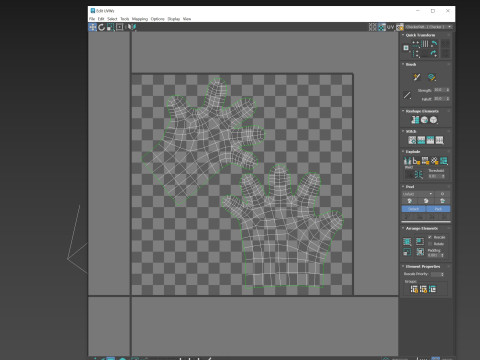Click Relax Until Flat icon
This screenshot has height=360, width=480.
[424, 120]
